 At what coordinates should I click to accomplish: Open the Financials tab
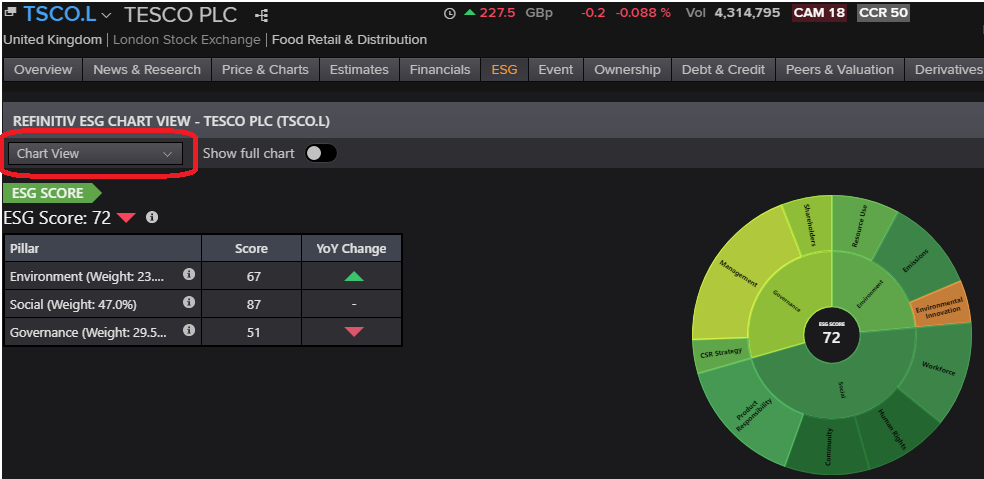tap(440, 70)
